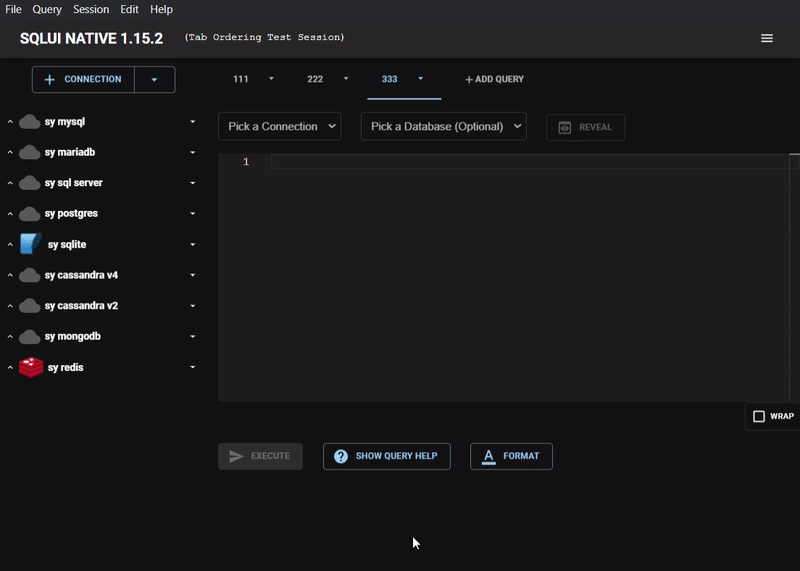Open the Query menu
Screen dimensions: 800x571
click(x=47, y=9)
